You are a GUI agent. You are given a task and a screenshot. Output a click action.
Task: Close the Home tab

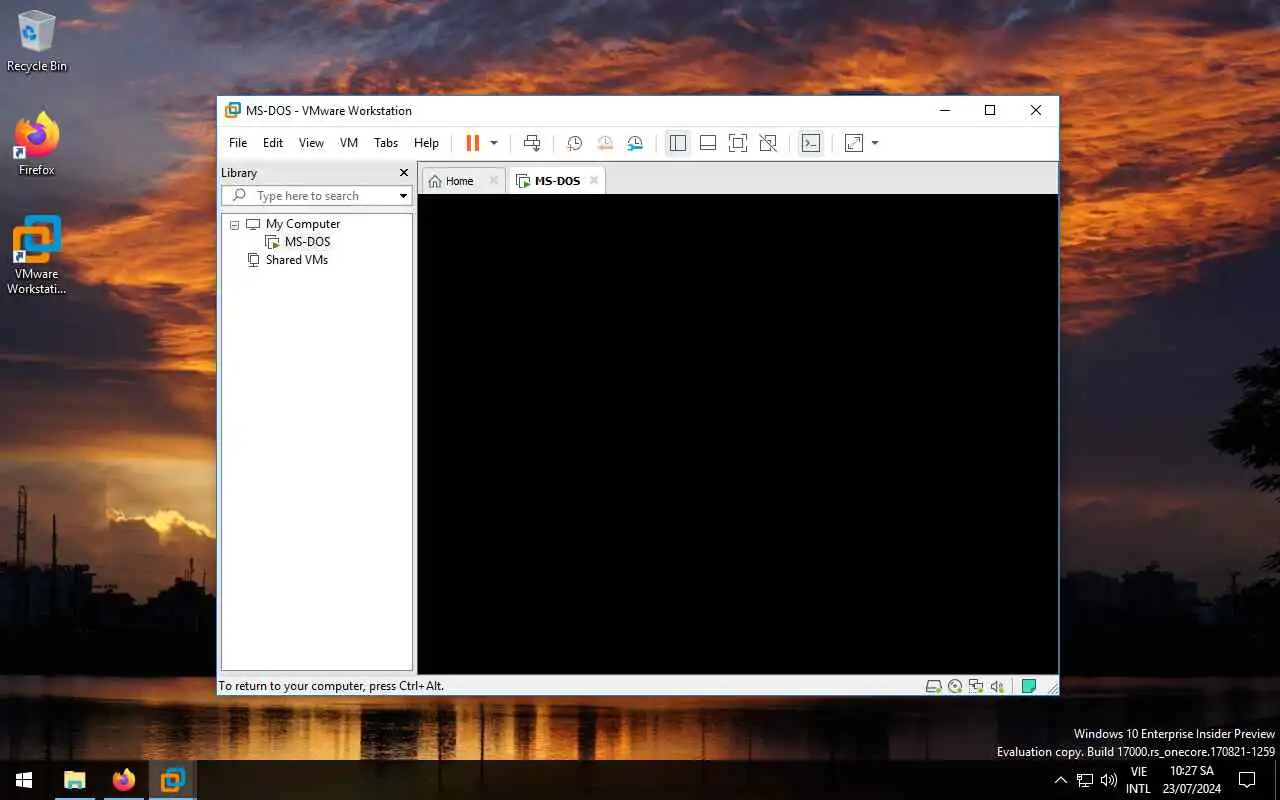coord(493,181)
